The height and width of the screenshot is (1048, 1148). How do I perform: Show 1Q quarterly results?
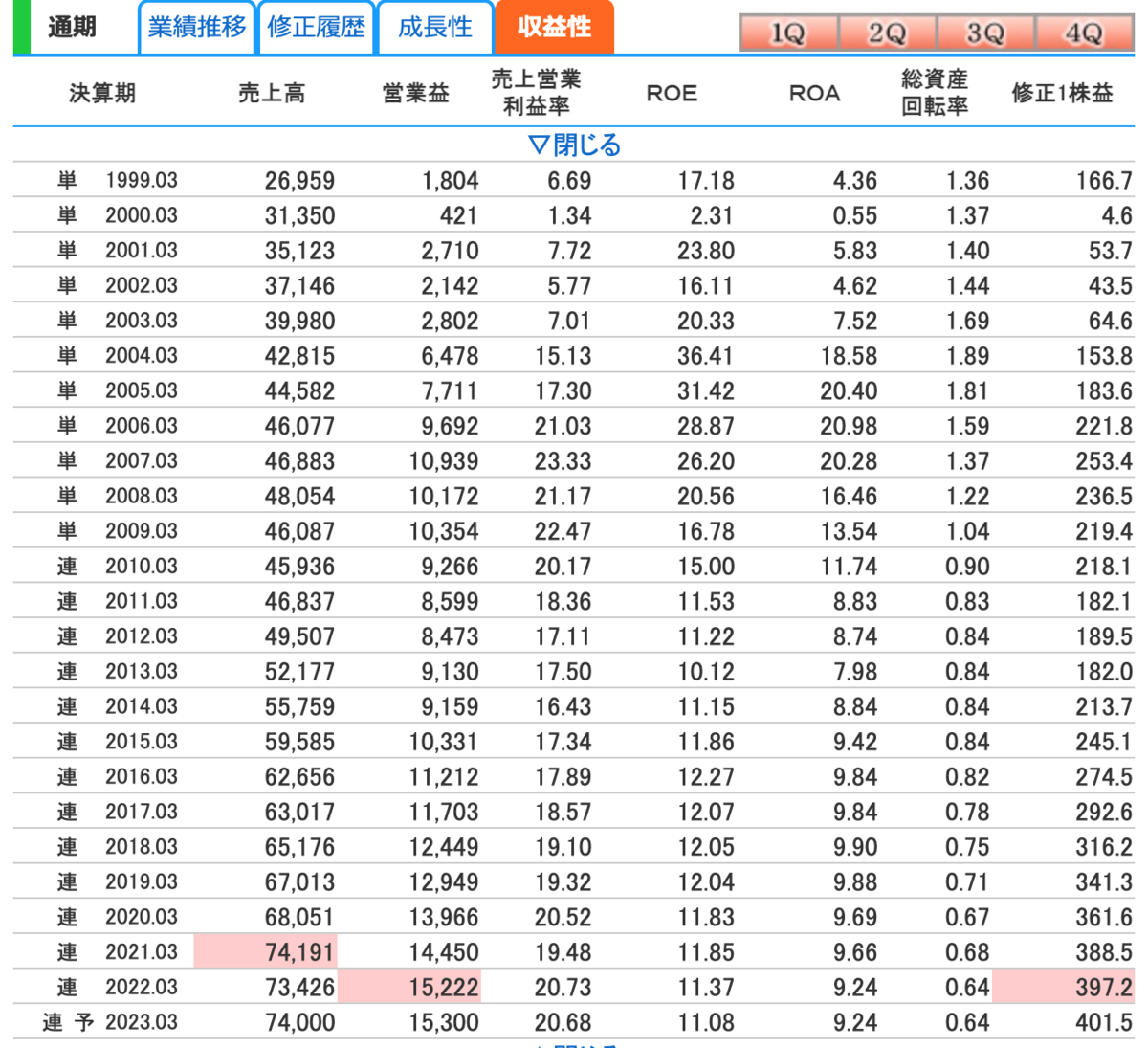tap(788, 33)
